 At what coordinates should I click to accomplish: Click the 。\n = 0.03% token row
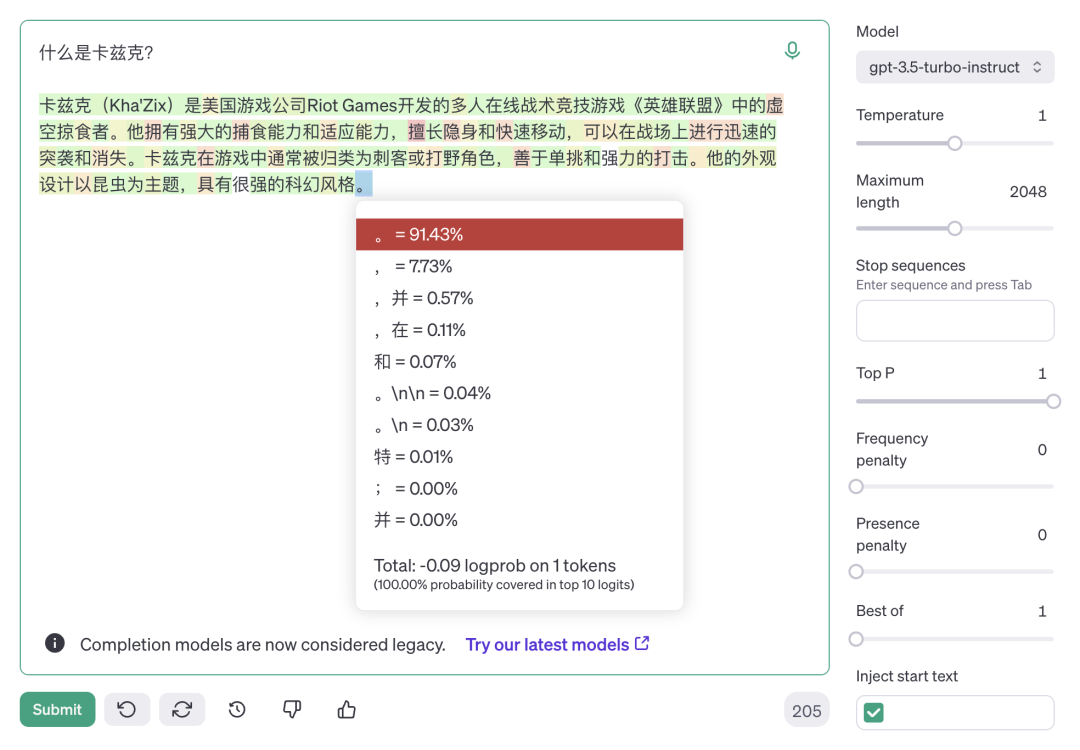[519, 425]
